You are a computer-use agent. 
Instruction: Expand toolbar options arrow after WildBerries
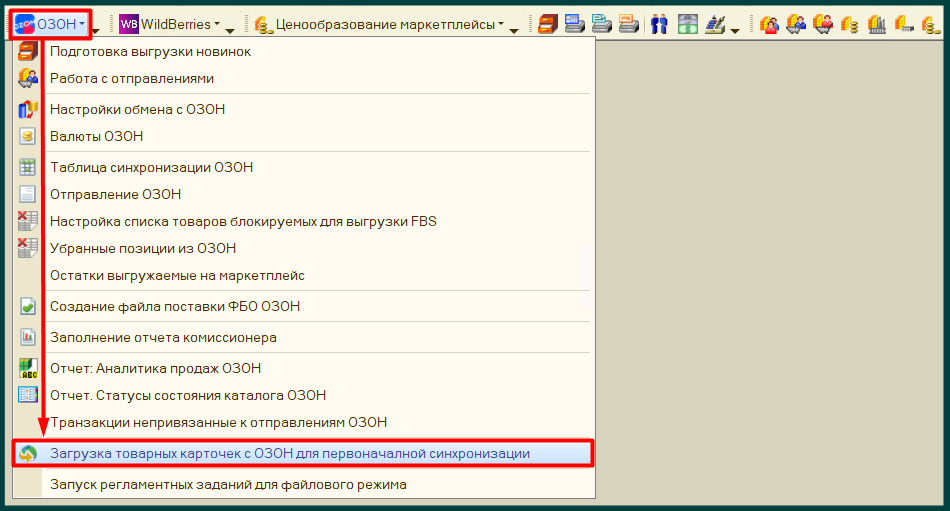coord(230,29)
